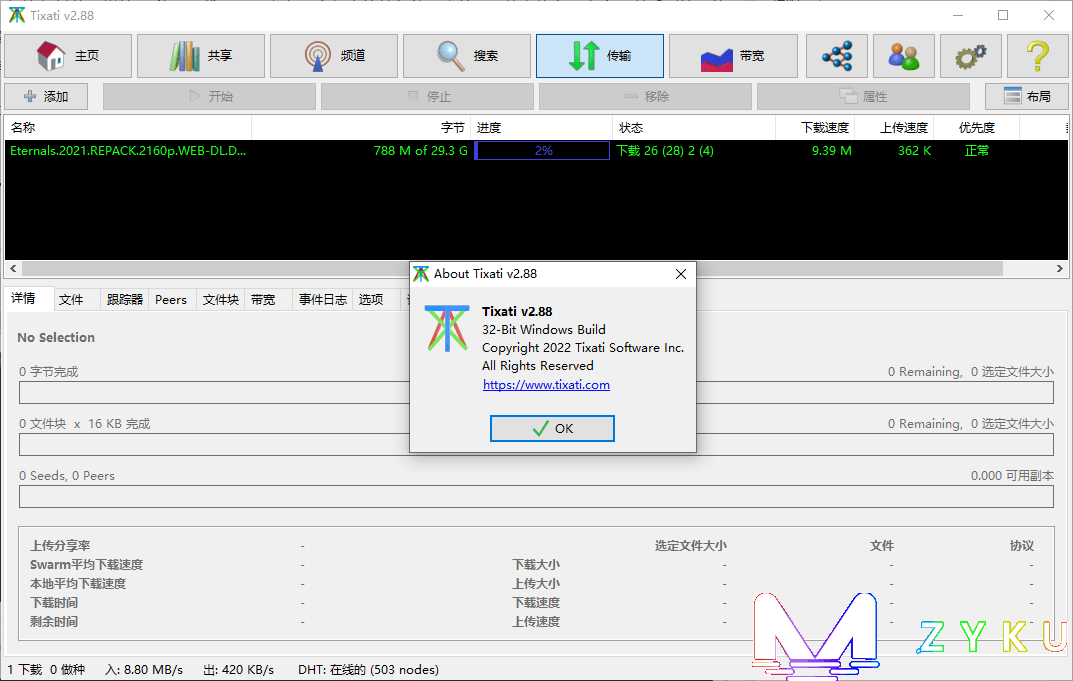Viewport: 1073px width, 681px height.
Task: Click the 入: 8.80 MB/s status entry
Action: pos(144,670)
